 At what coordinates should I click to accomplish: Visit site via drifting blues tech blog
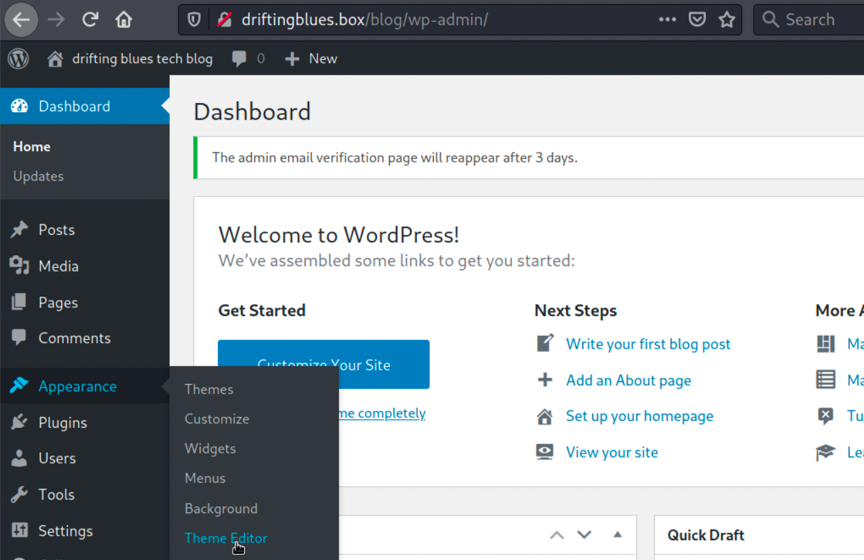(x=130, y=58)
